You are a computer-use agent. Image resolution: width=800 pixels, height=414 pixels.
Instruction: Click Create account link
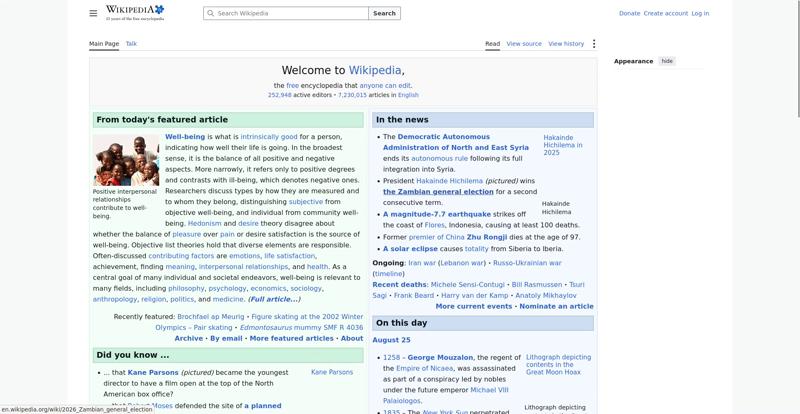pyautogui.click(x=665, y=13)
